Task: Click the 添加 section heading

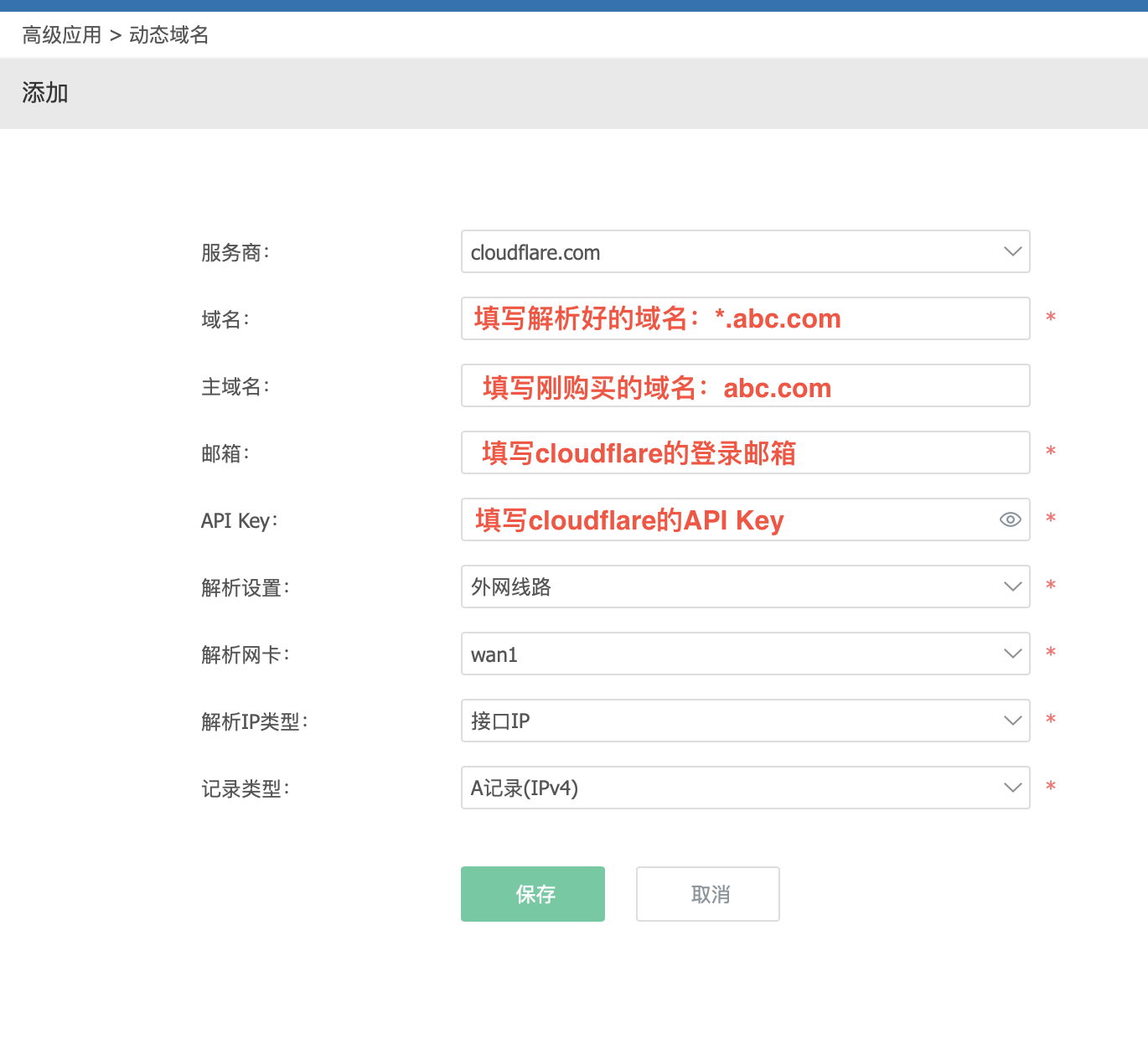Action: tap(45, 93)
